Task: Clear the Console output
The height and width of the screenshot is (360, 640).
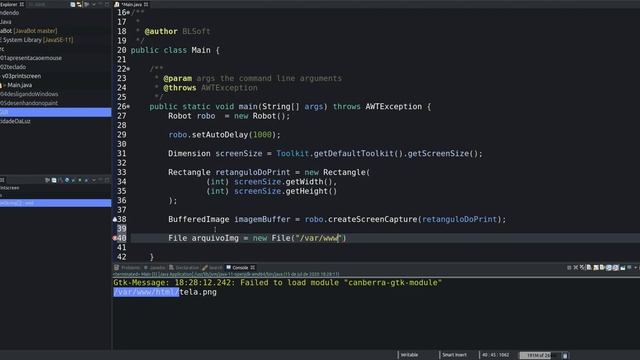Action: click(x=589, y=268)
